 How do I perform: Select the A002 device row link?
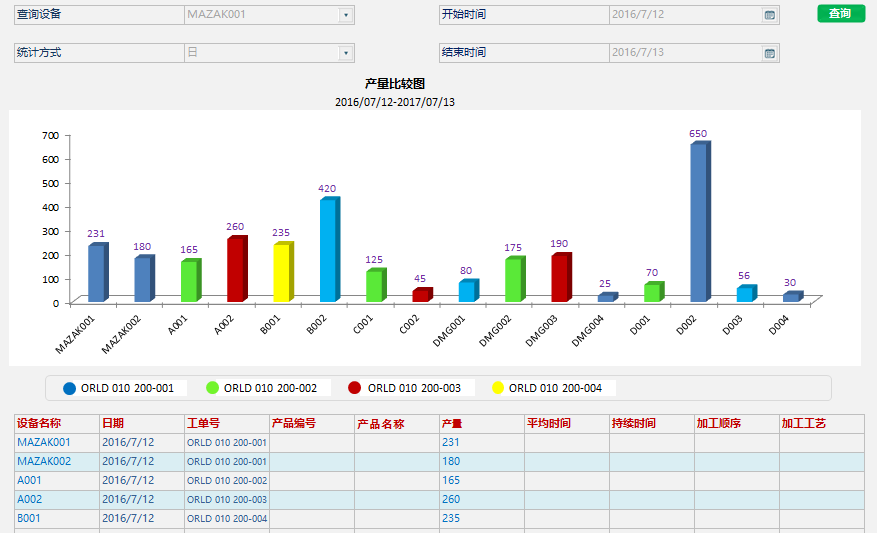29,499
